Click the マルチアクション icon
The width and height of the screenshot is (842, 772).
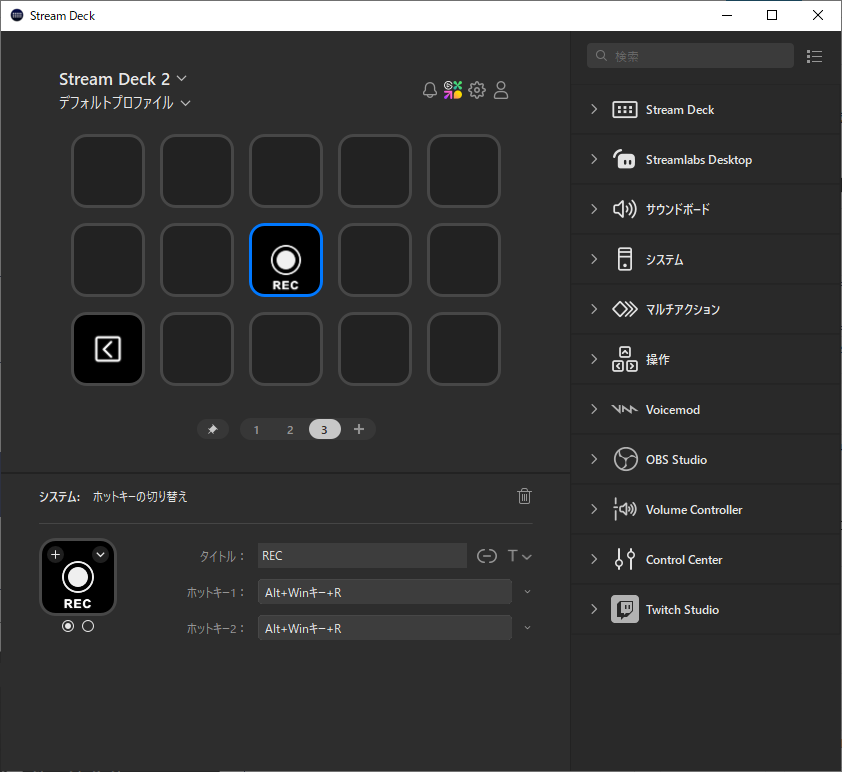coord(625,309)
